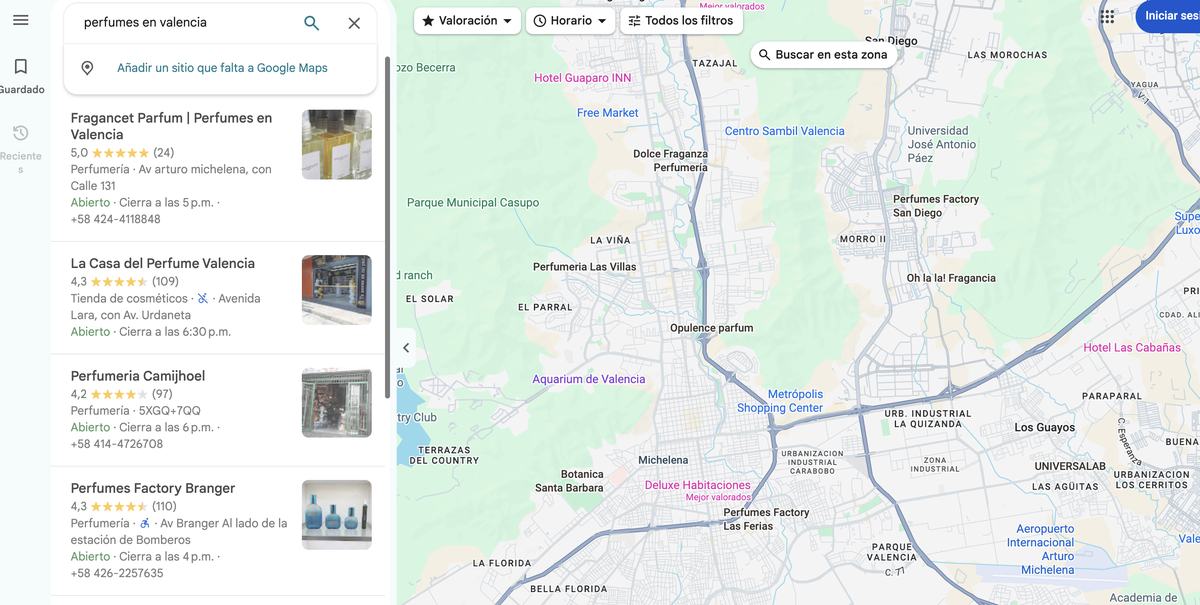Click Hotel Guaparo INN on map
The height and width of the screenshot is (605, 1200).
click(x=583, y=78)
